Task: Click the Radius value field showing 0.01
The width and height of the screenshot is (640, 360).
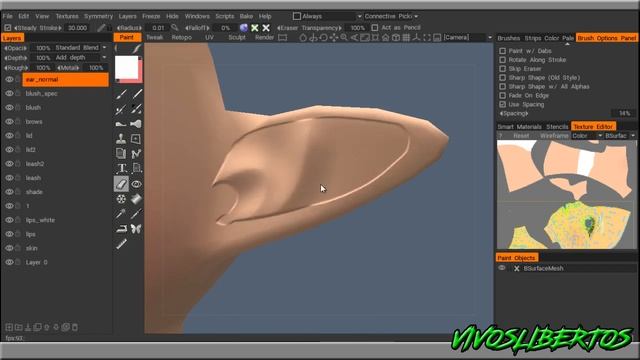Action: click(158, 28)
